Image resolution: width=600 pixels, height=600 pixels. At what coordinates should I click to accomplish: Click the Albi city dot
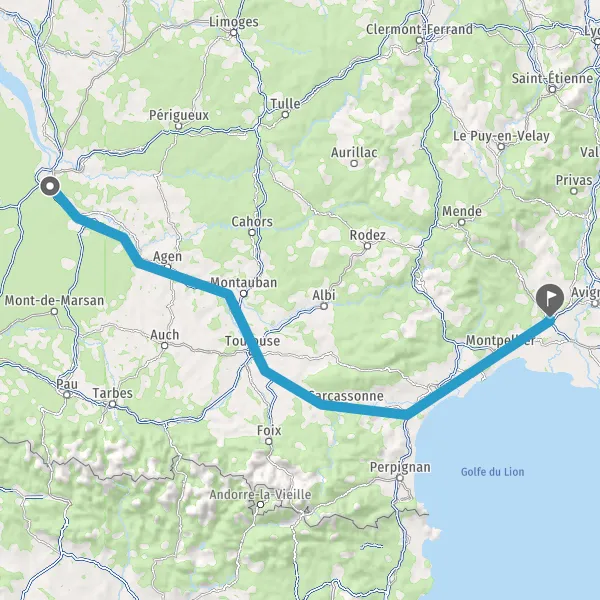[x=324, y=306]
